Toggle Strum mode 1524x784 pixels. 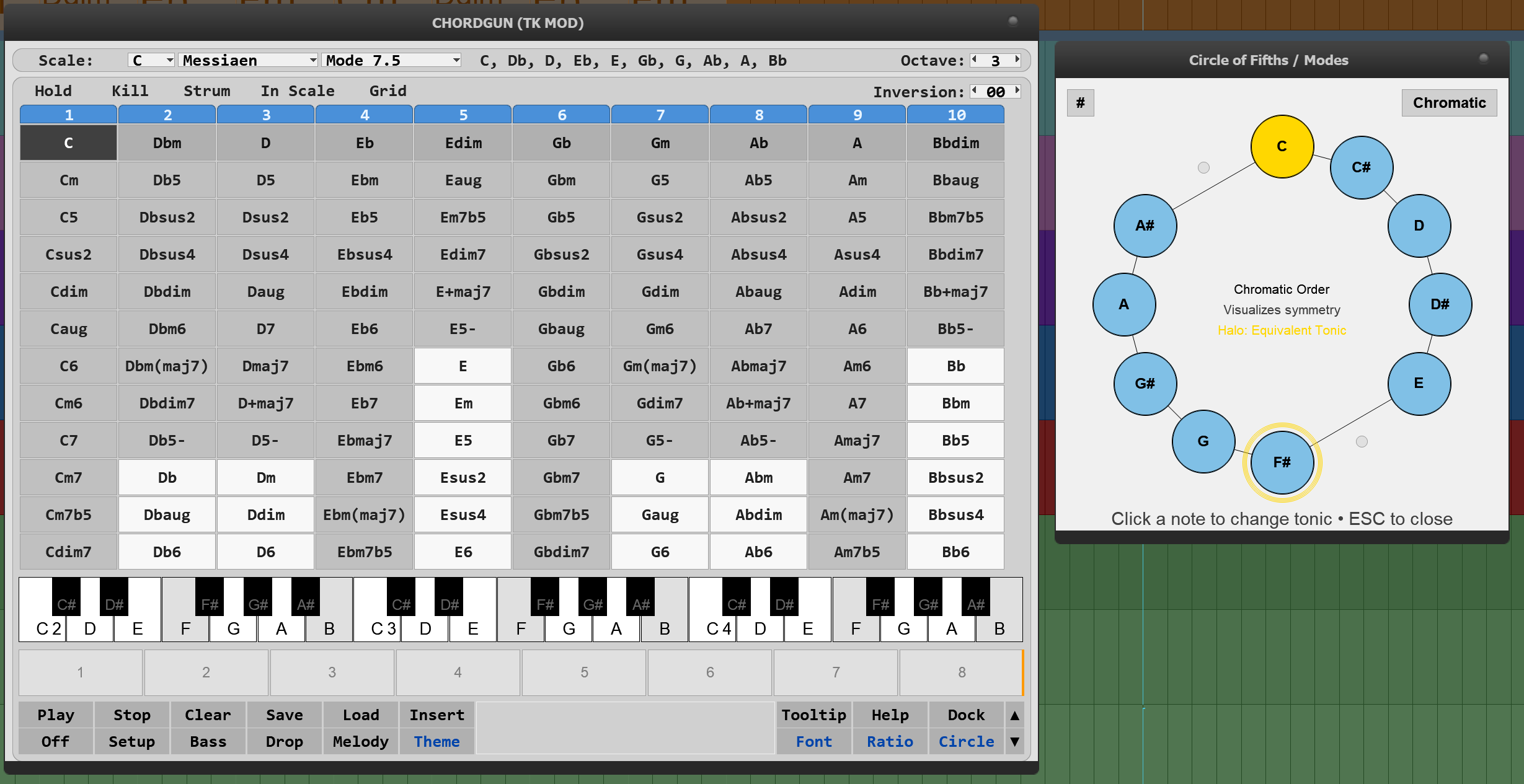[x=206, y=91]
